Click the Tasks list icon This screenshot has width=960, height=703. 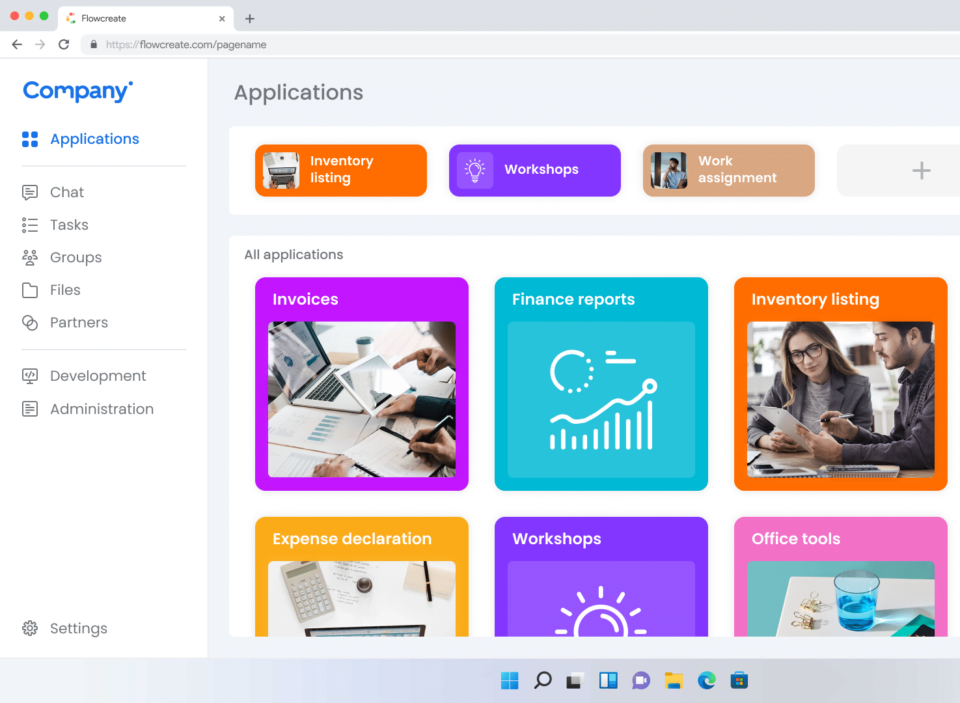30,225
